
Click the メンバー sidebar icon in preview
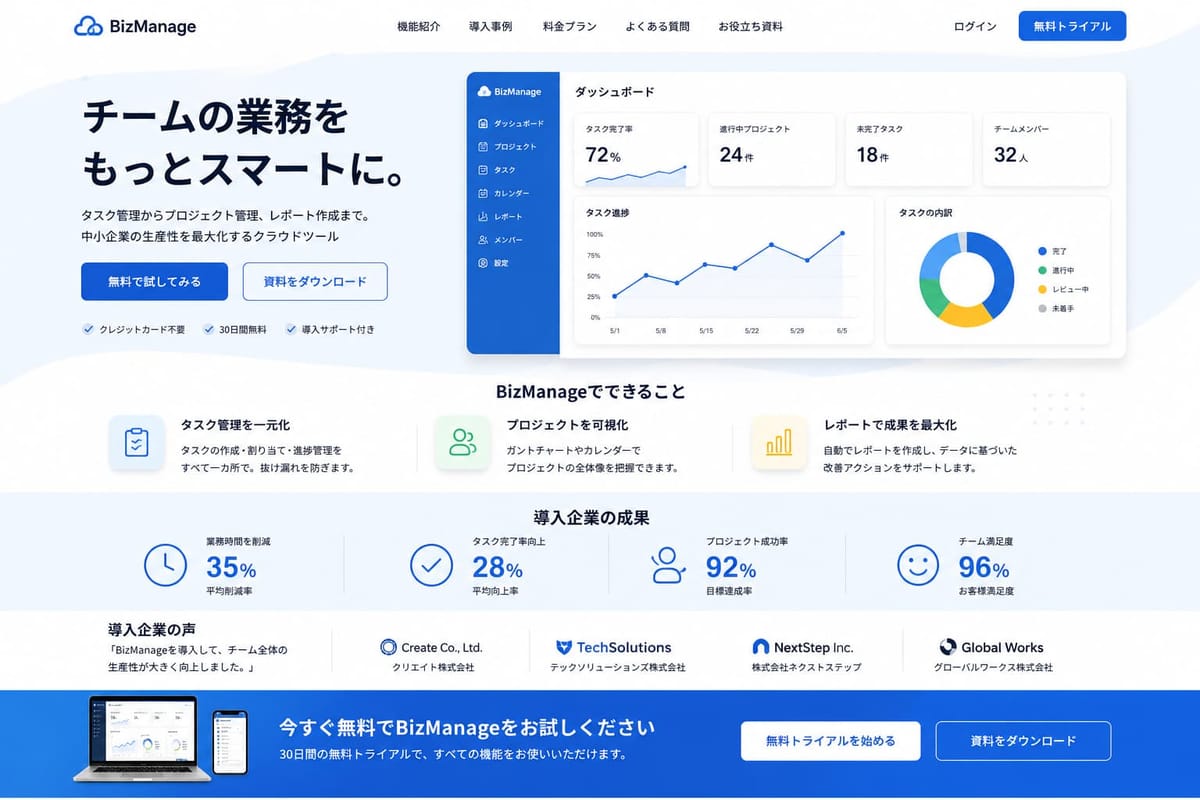click(x=483, y=240)
